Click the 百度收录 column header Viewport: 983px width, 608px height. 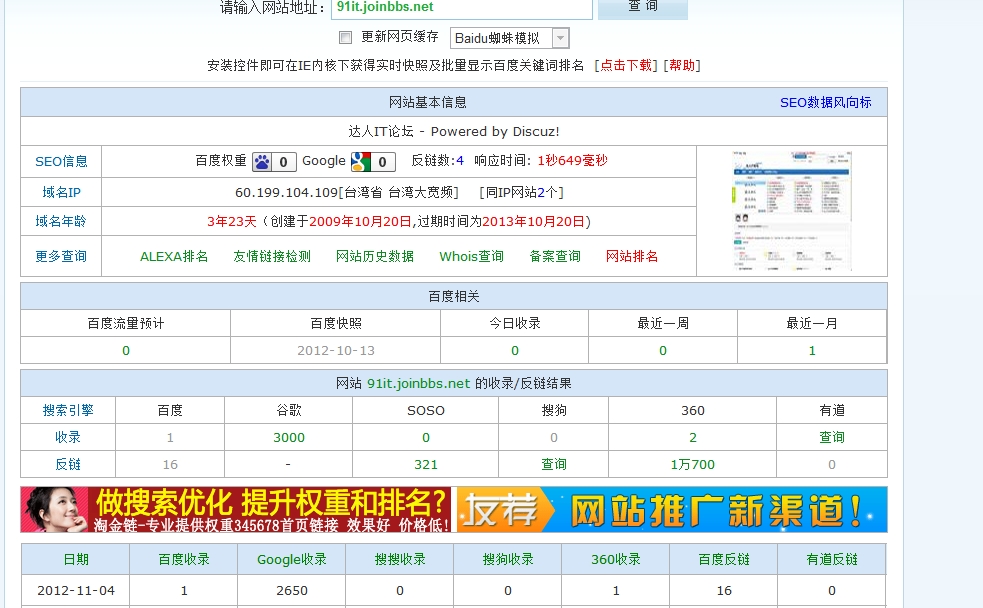point(184,560)
